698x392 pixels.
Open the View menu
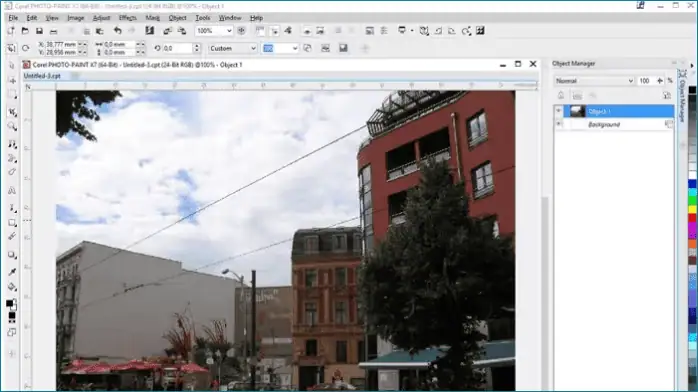click(x=52, y=18)
